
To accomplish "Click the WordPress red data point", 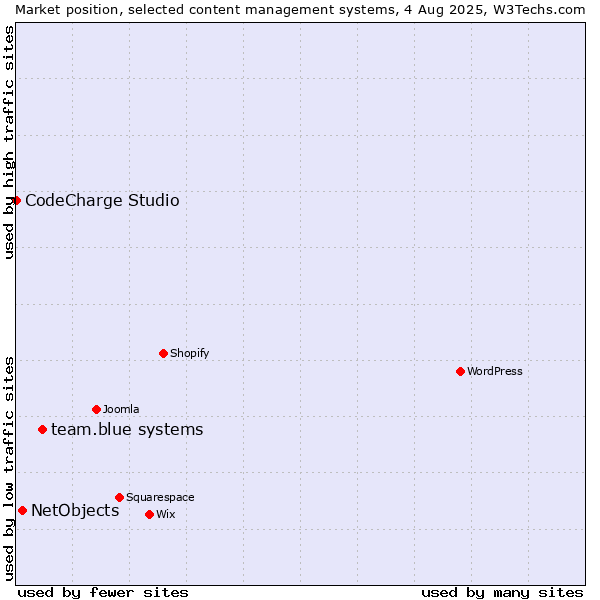I will pos(460,371).
